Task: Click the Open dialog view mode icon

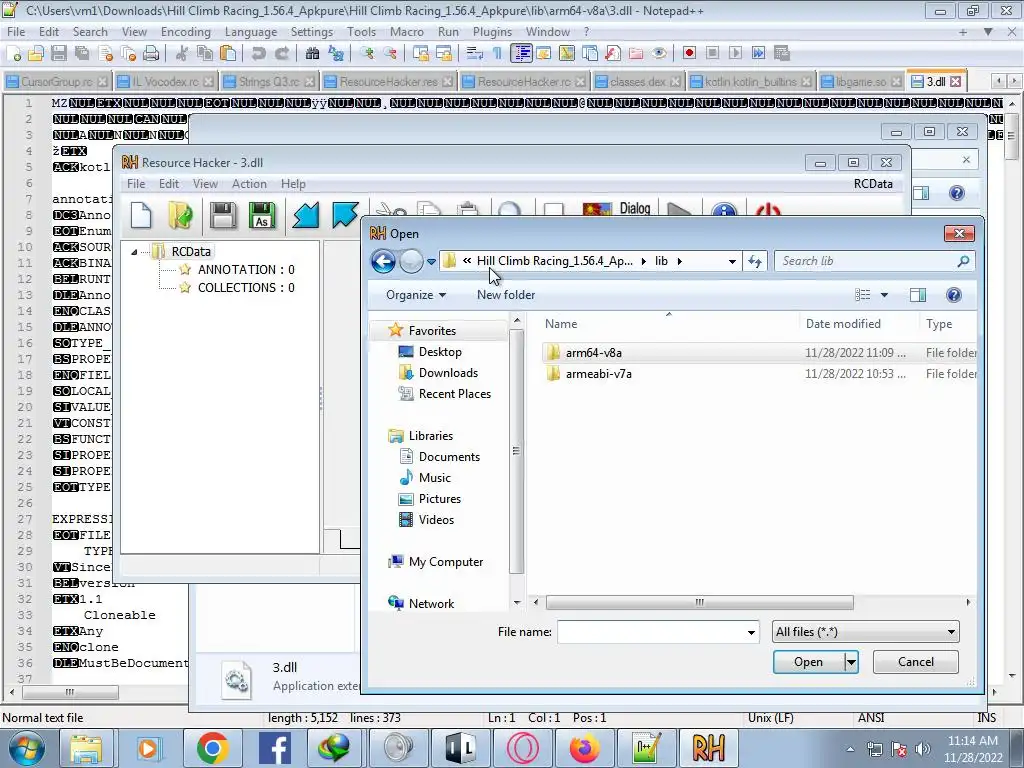Action: [863, 295]
